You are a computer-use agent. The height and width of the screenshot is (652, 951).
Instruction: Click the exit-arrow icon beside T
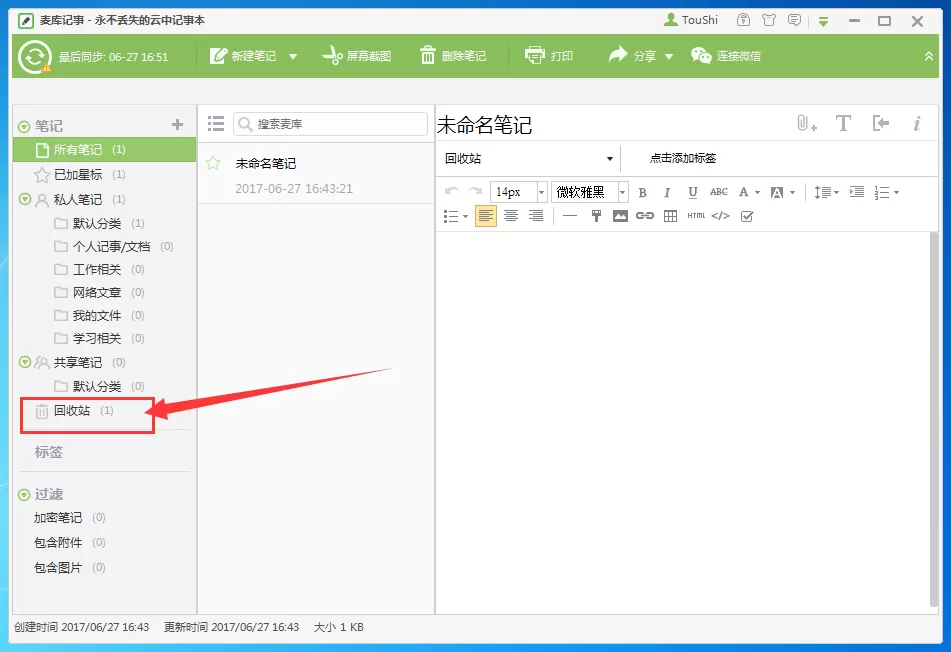[x=881, y=124]
